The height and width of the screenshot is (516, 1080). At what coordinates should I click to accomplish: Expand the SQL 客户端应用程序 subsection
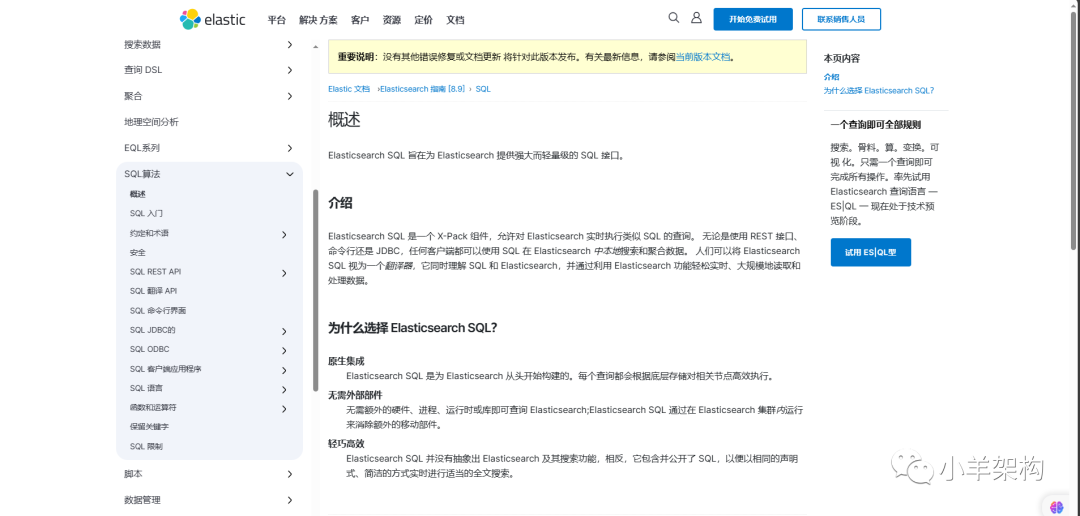[284, 371]
